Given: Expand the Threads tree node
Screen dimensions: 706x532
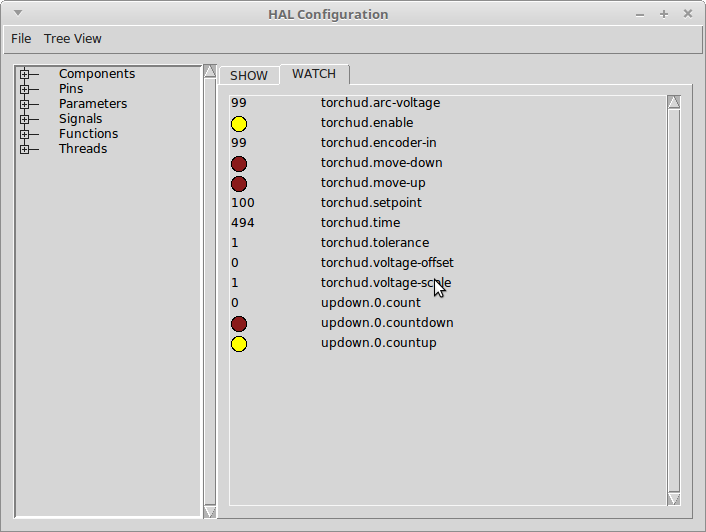Looking at the screenshot, I should [25, 149].
